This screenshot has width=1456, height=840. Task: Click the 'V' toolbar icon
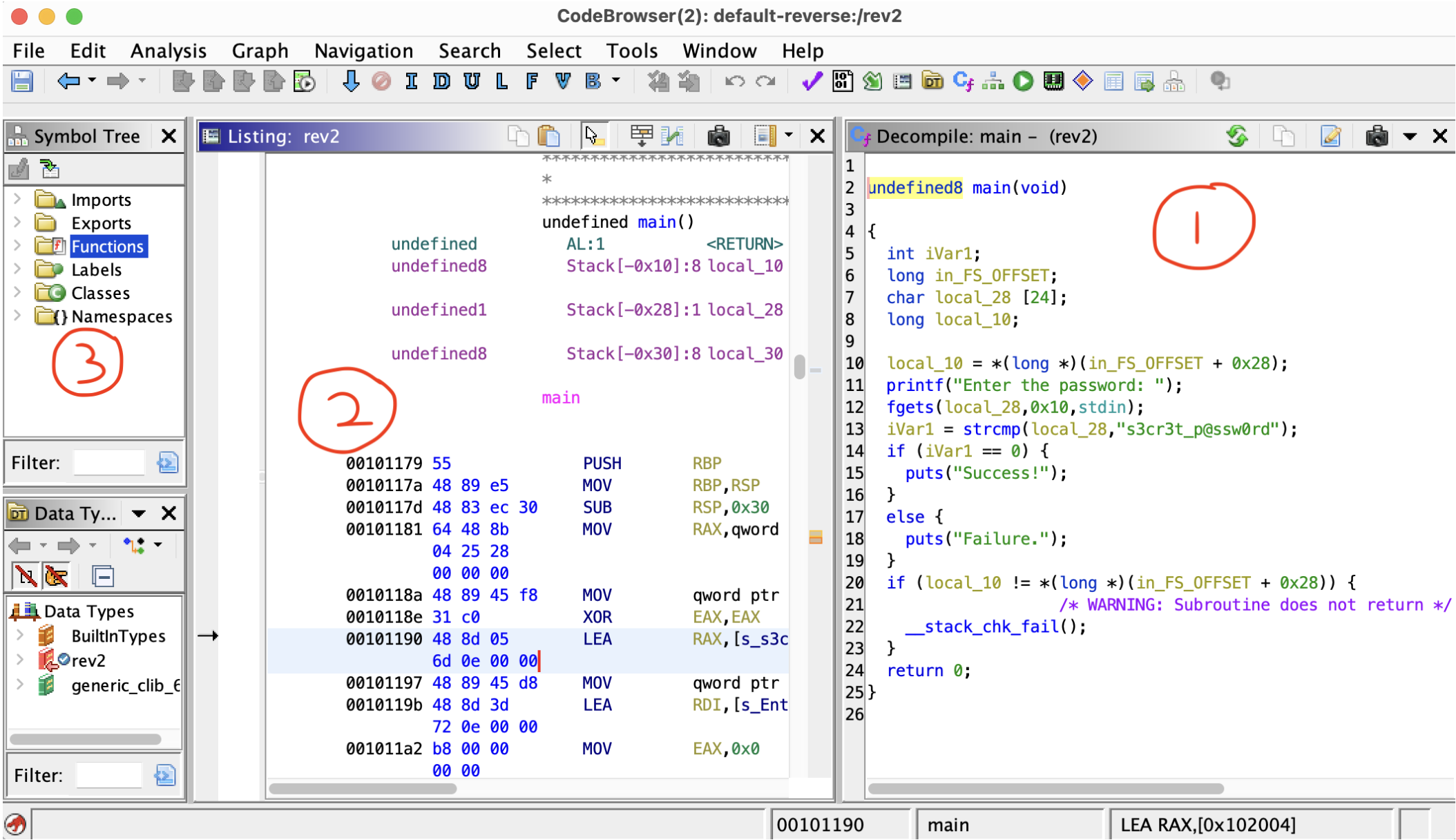(x=562, y=82)
